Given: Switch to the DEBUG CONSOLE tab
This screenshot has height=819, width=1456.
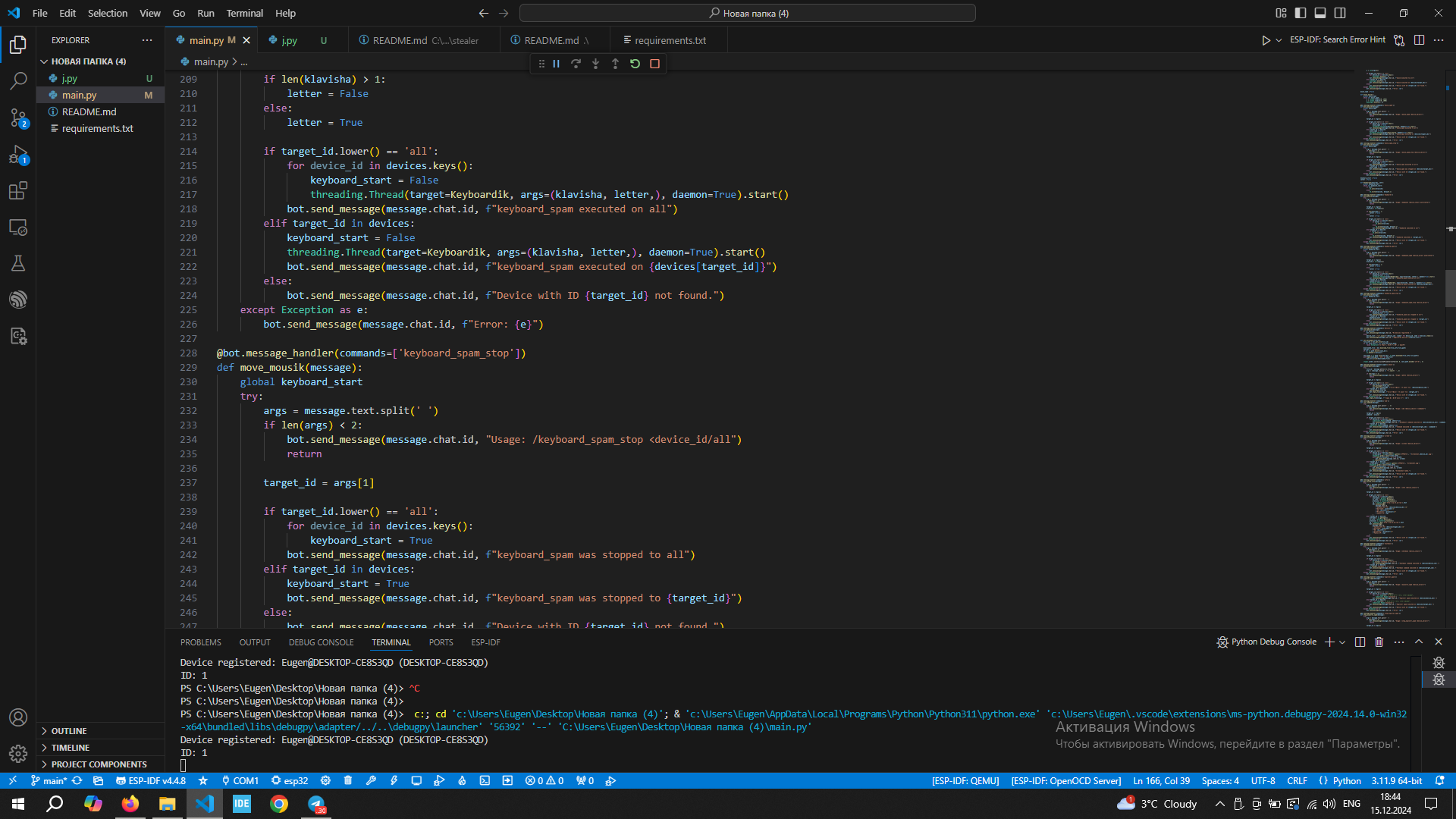Looking at the screenshot, I should (321, 642).
